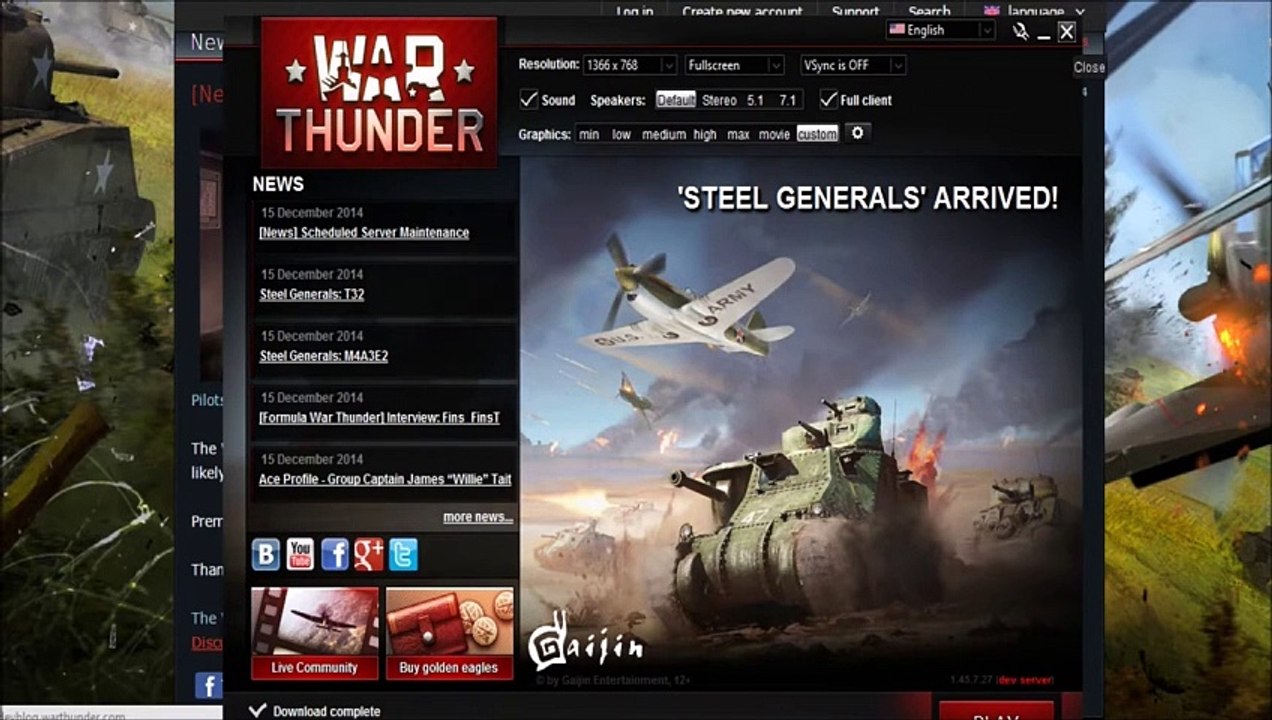Image resolution: width=1272 pixels, height=720 pixels.
Task: Open the Facebook icon in the launcher
Action: click(x=335, y=554)
